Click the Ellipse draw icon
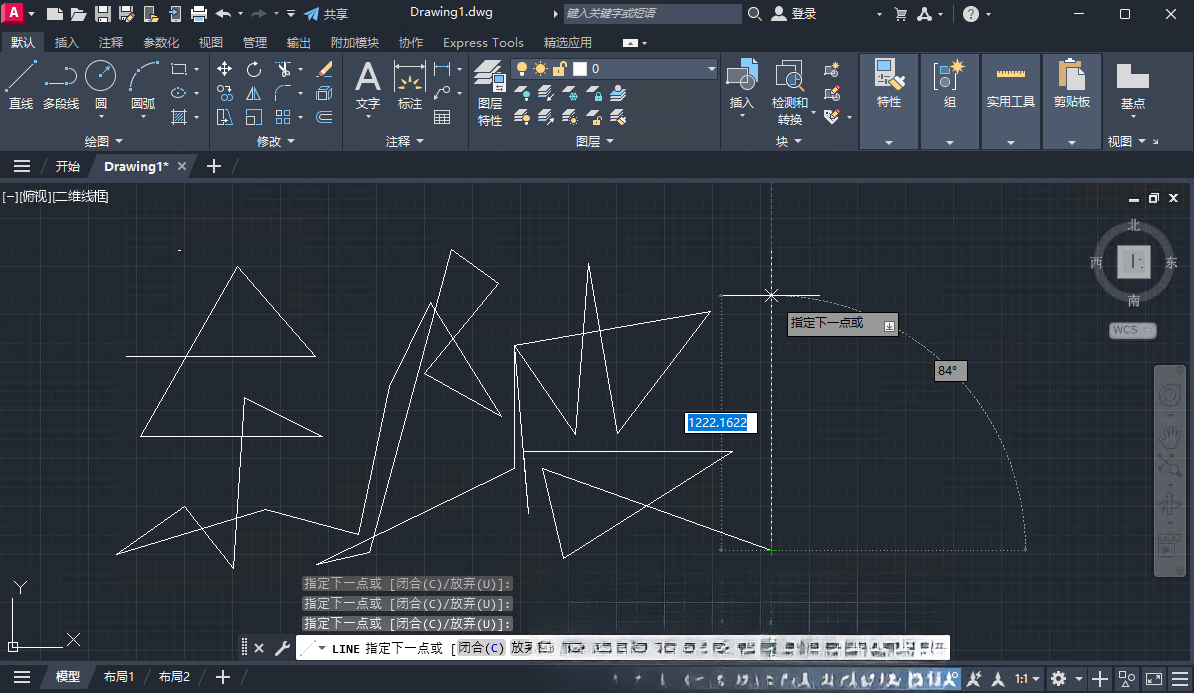This screenshot has width=1194, height=693. coord(179,93)
